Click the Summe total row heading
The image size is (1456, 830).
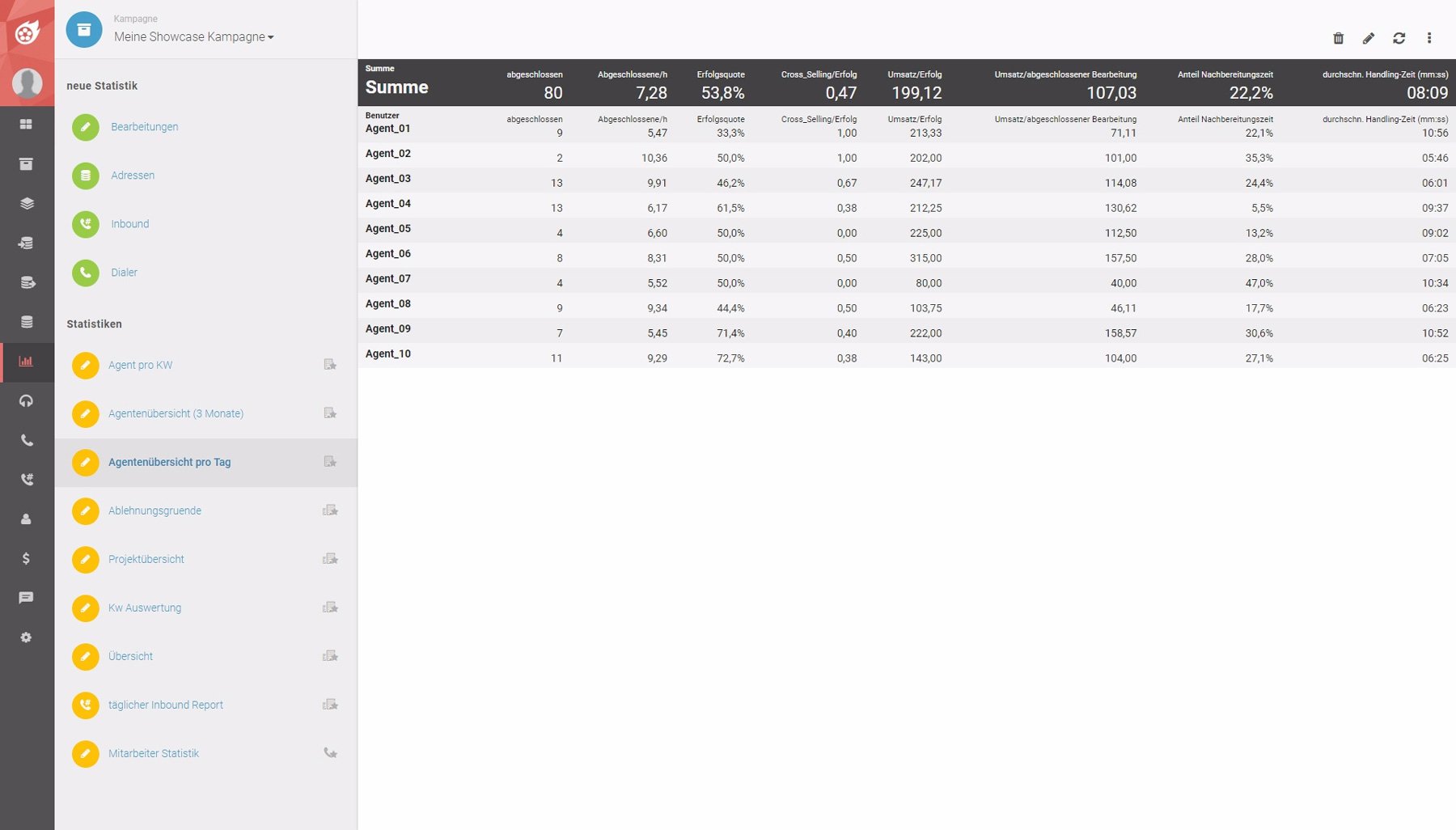coord(397,87)
